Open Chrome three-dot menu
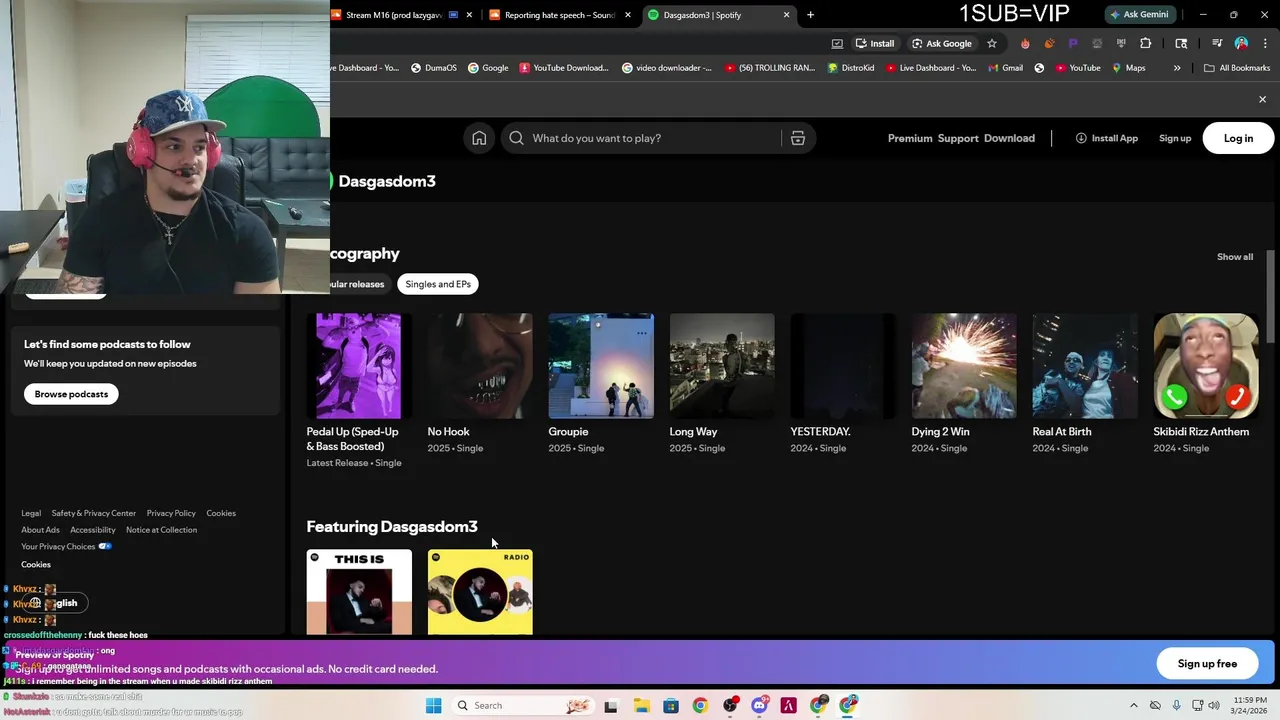The image size is (1280, 720). (1265, 43)
